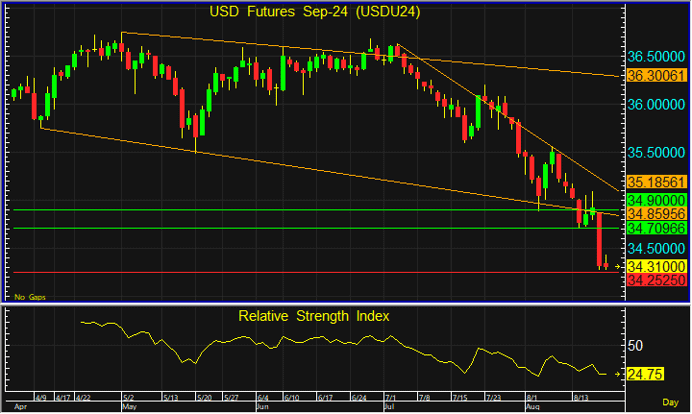Screen dimensions: 692x414
Task: Click the red 34.25250 price level tag
Action: click(655, 281)
